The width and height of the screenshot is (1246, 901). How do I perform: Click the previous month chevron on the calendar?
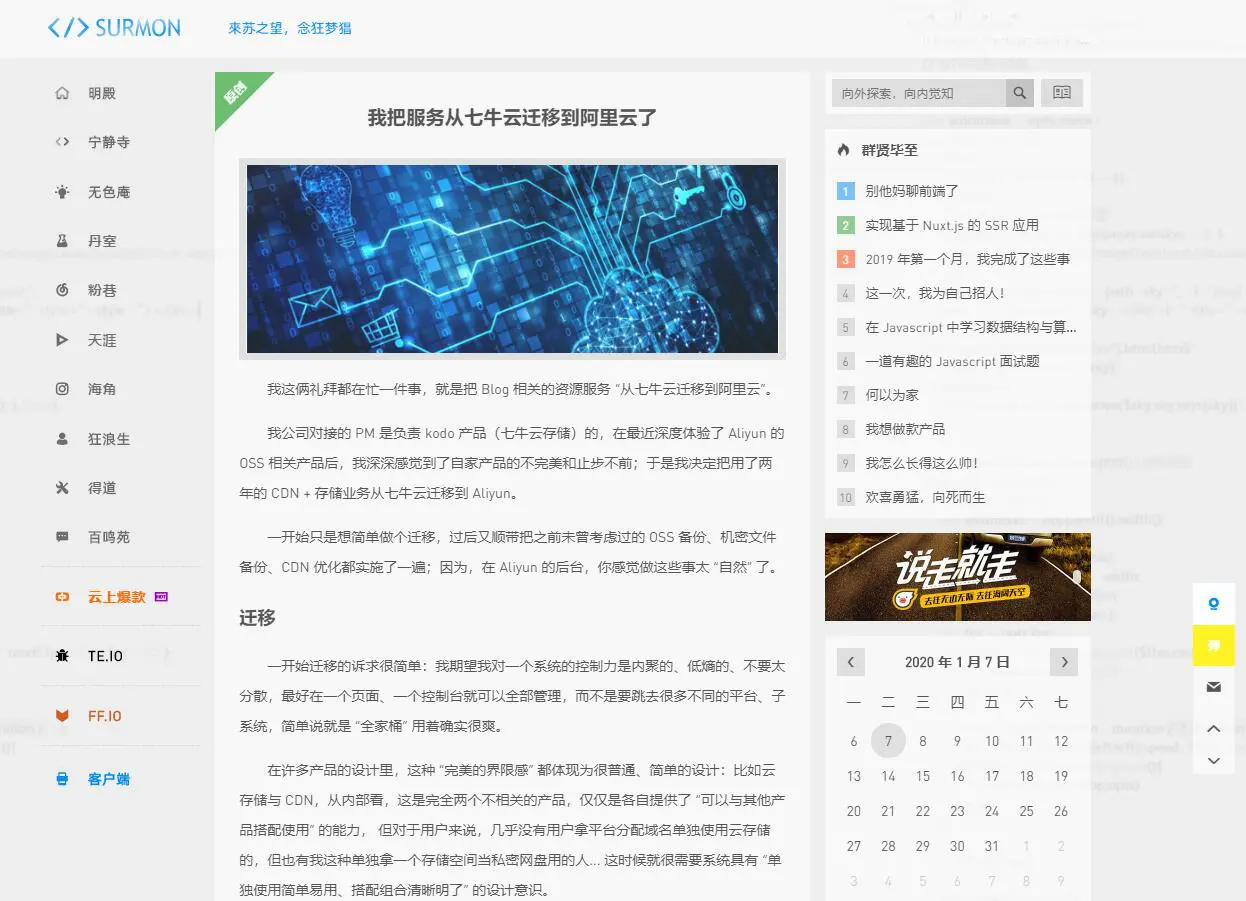[851, 661]
